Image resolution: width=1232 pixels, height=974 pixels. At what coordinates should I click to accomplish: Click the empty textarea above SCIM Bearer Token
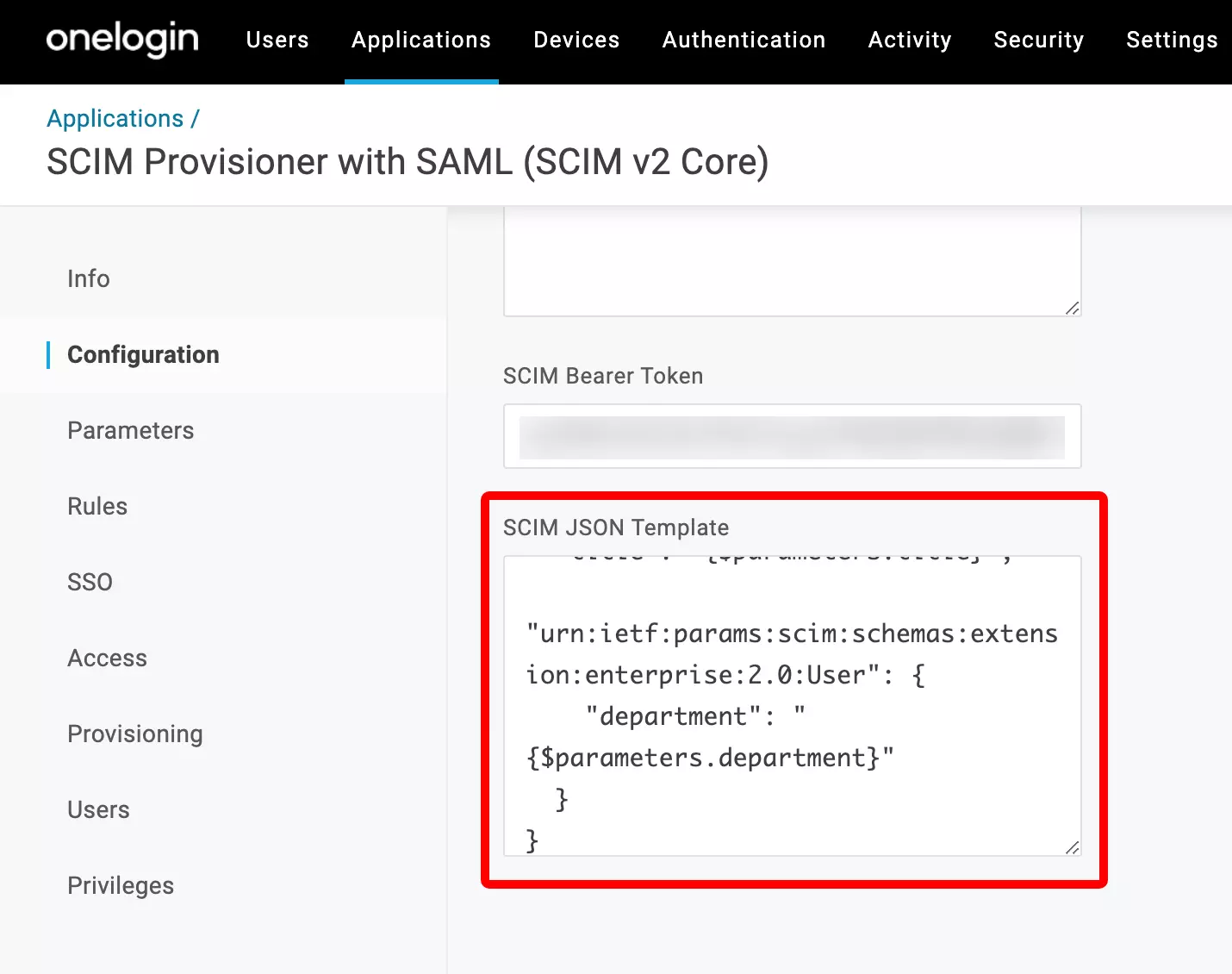[x=793, y=262]
